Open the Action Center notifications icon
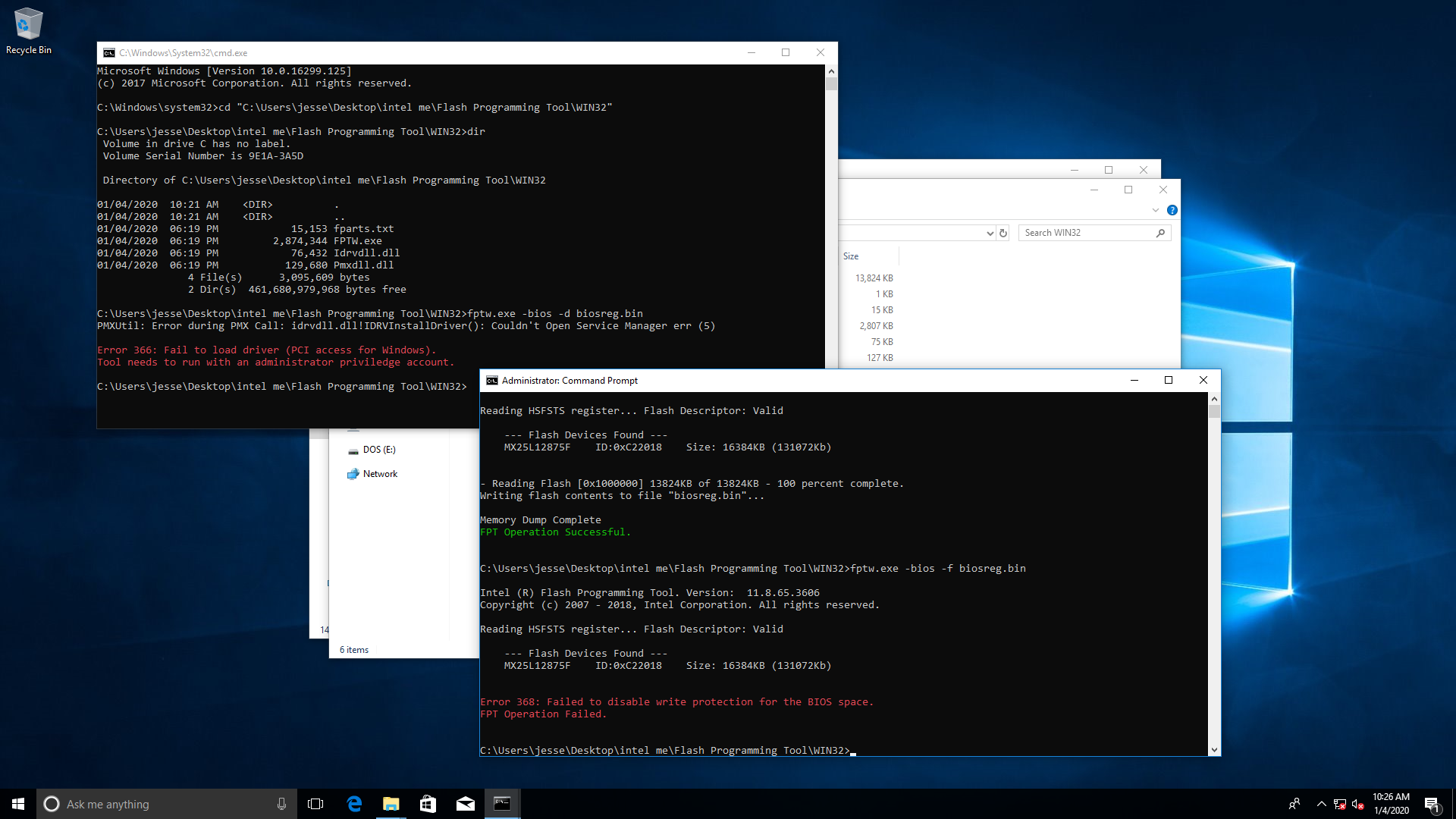Viewport: 1456px width, 819px height. point(1432,804)
